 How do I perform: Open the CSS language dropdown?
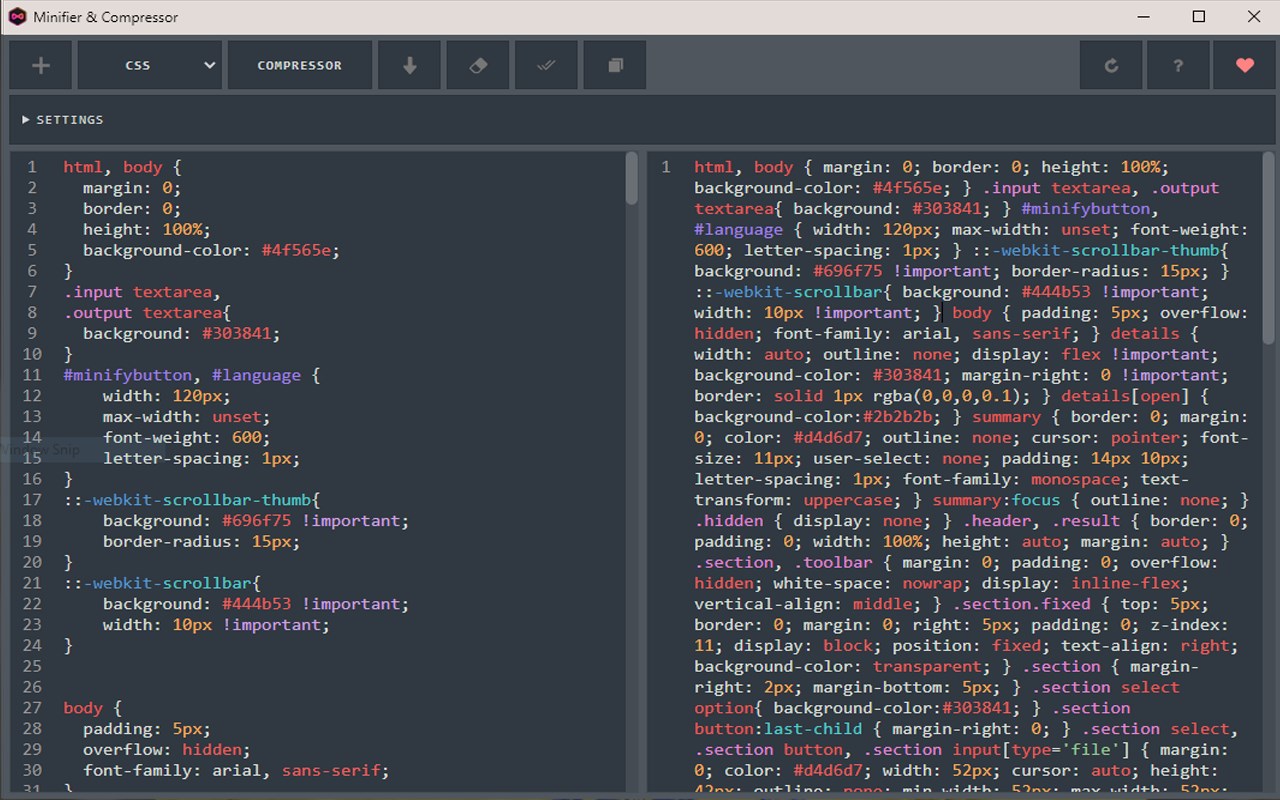click(x=150, y=65)
